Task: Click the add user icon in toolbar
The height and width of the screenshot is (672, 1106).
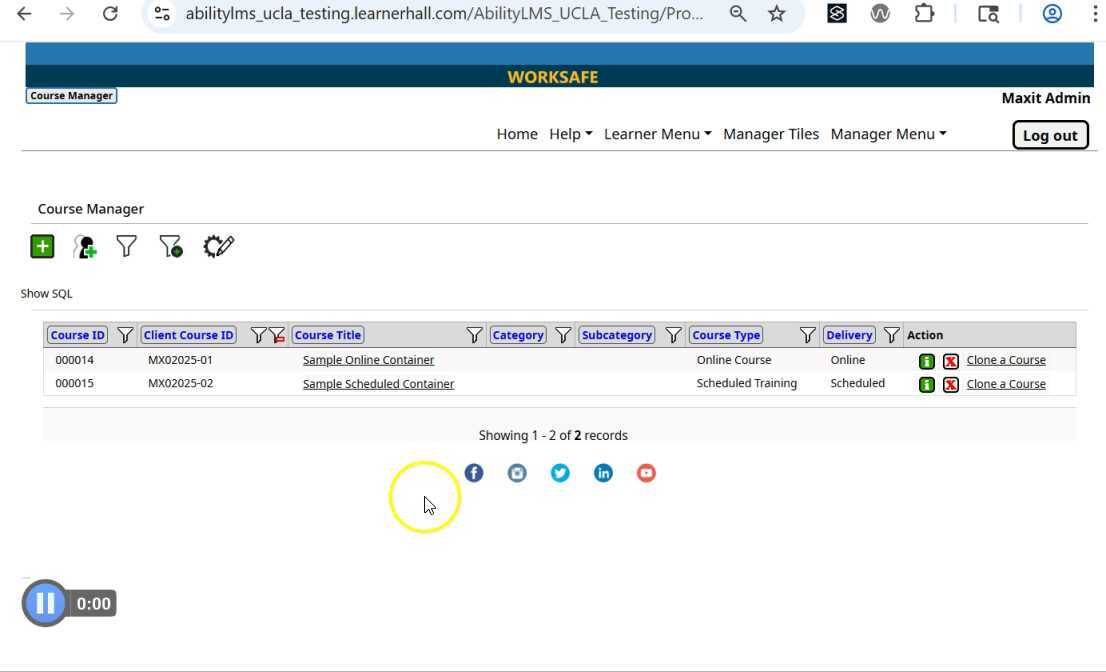Action: 85,247
